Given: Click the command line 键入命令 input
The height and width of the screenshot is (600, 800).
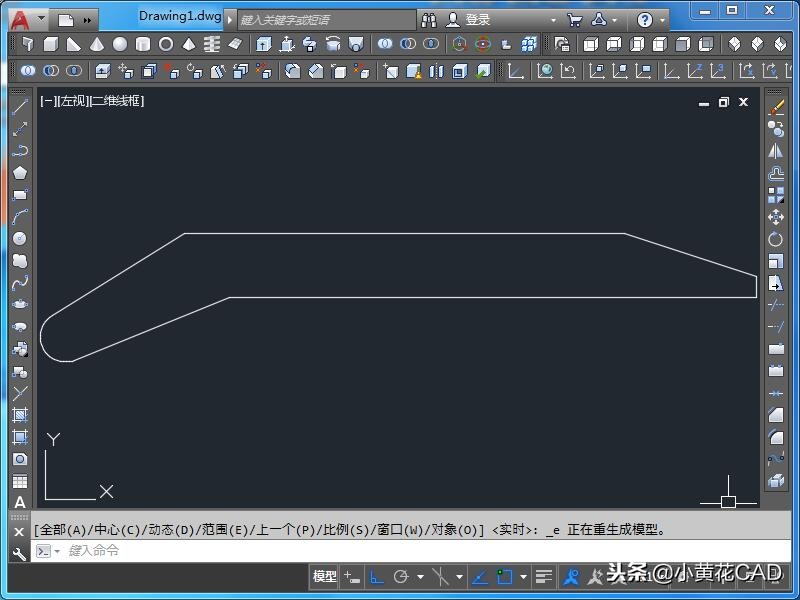Looking at the screenshot, I should [411, 551].
